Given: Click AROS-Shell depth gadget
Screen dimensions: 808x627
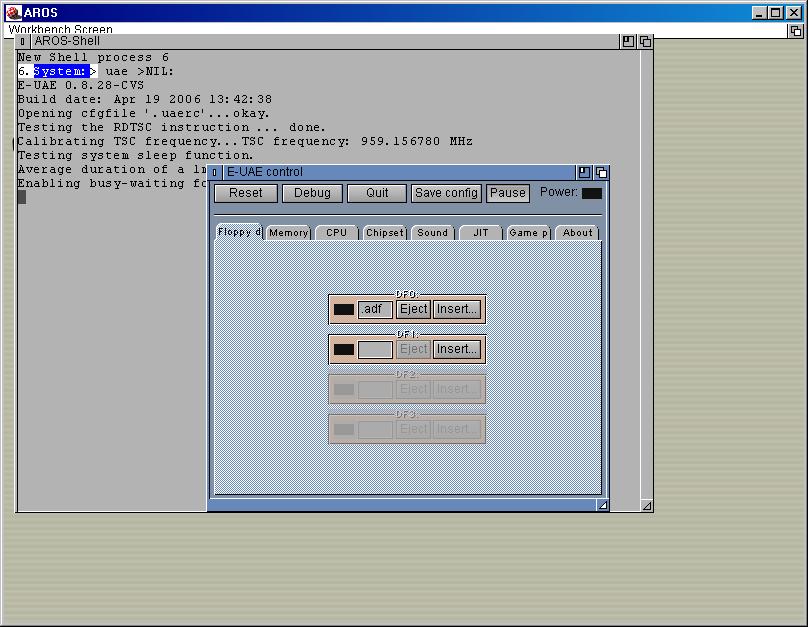Looking at the screenshot, I should click(x=645, y=41).
